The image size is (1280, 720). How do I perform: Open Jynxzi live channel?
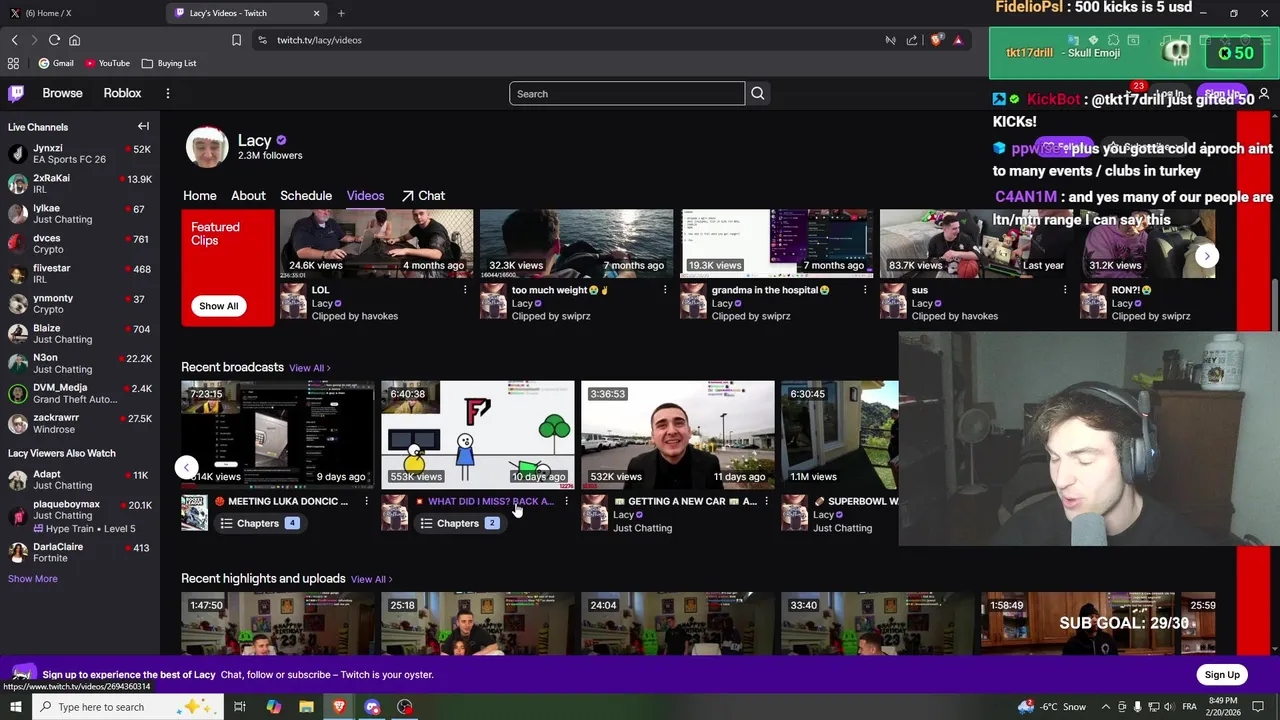pyautogui.click(x=80, y=154)
